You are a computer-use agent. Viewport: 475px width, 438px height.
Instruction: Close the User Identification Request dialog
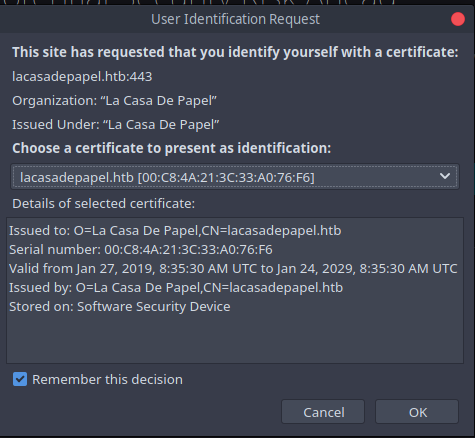[458, 19]
